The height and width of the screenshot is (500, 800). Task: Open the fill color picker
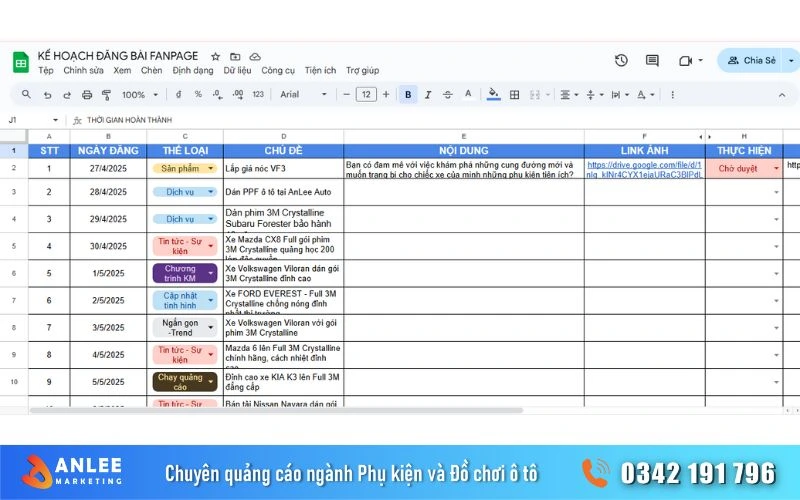click(493, 94)
